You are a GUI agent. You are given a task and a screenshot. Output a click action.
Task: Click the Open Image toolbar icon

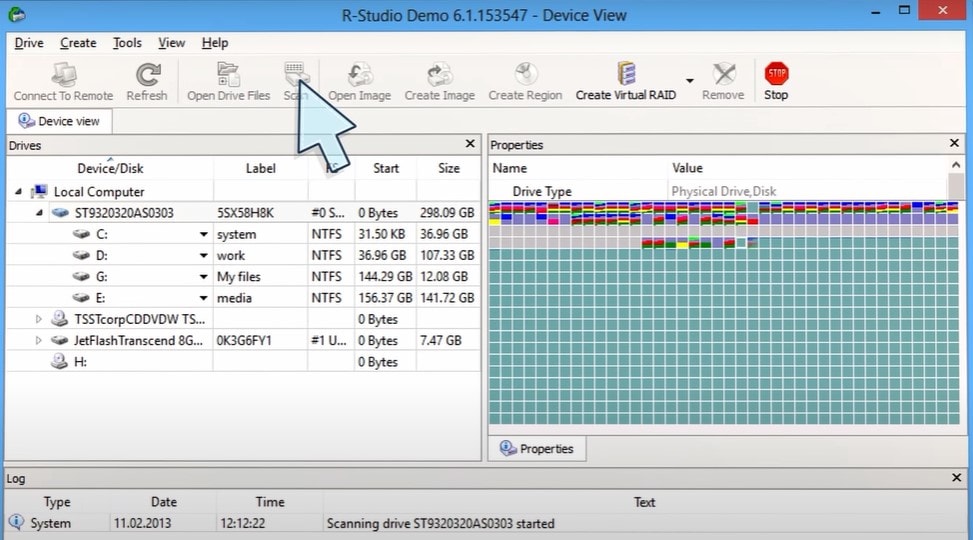click(x=359, y=74)
